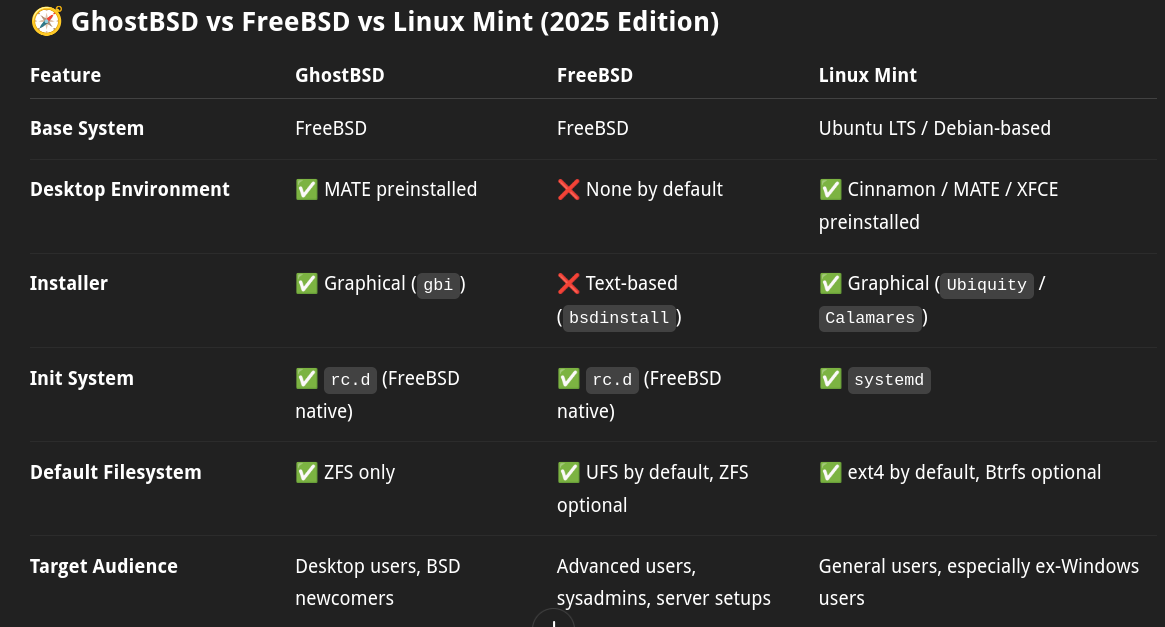Click the compass emoji beside the page title

click(x=46, y=21)
